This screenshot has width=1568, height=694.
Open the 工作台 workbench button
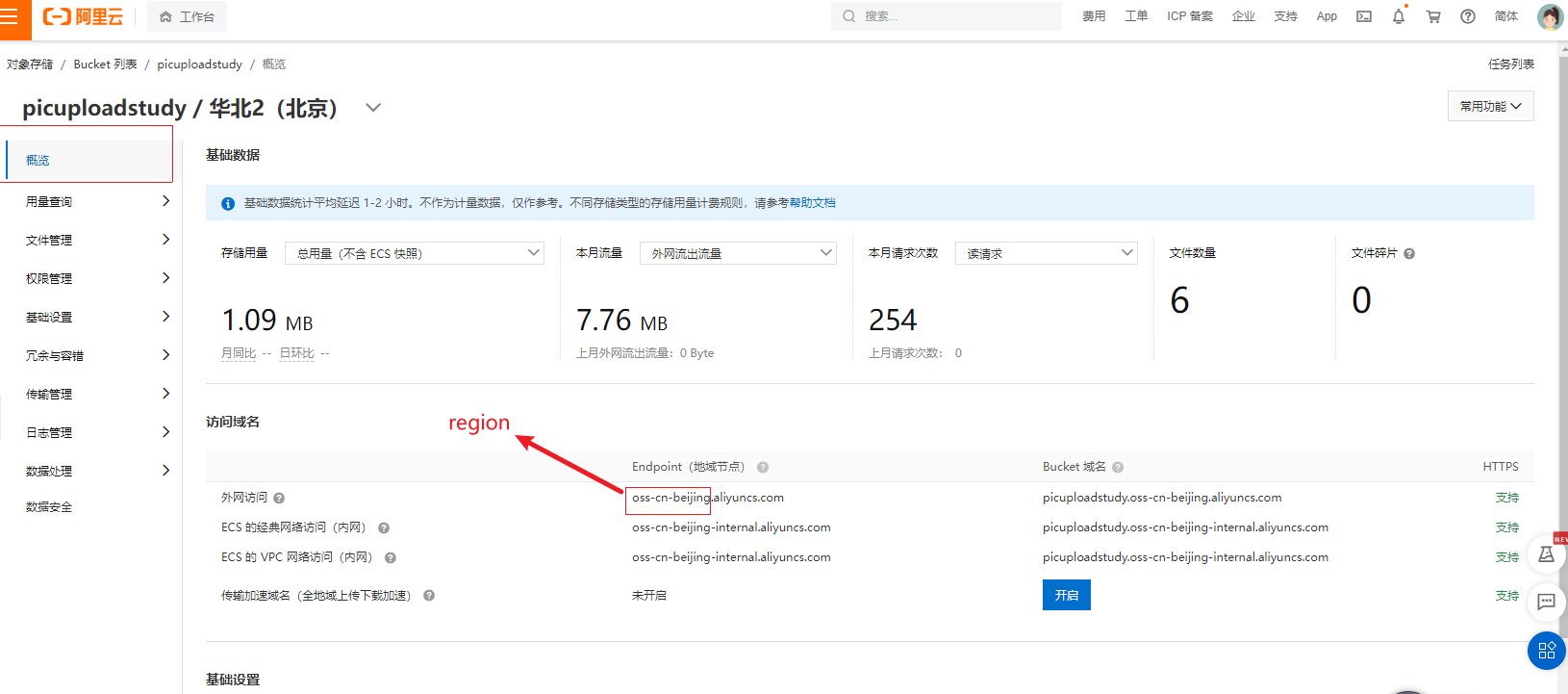pos(188,16)
